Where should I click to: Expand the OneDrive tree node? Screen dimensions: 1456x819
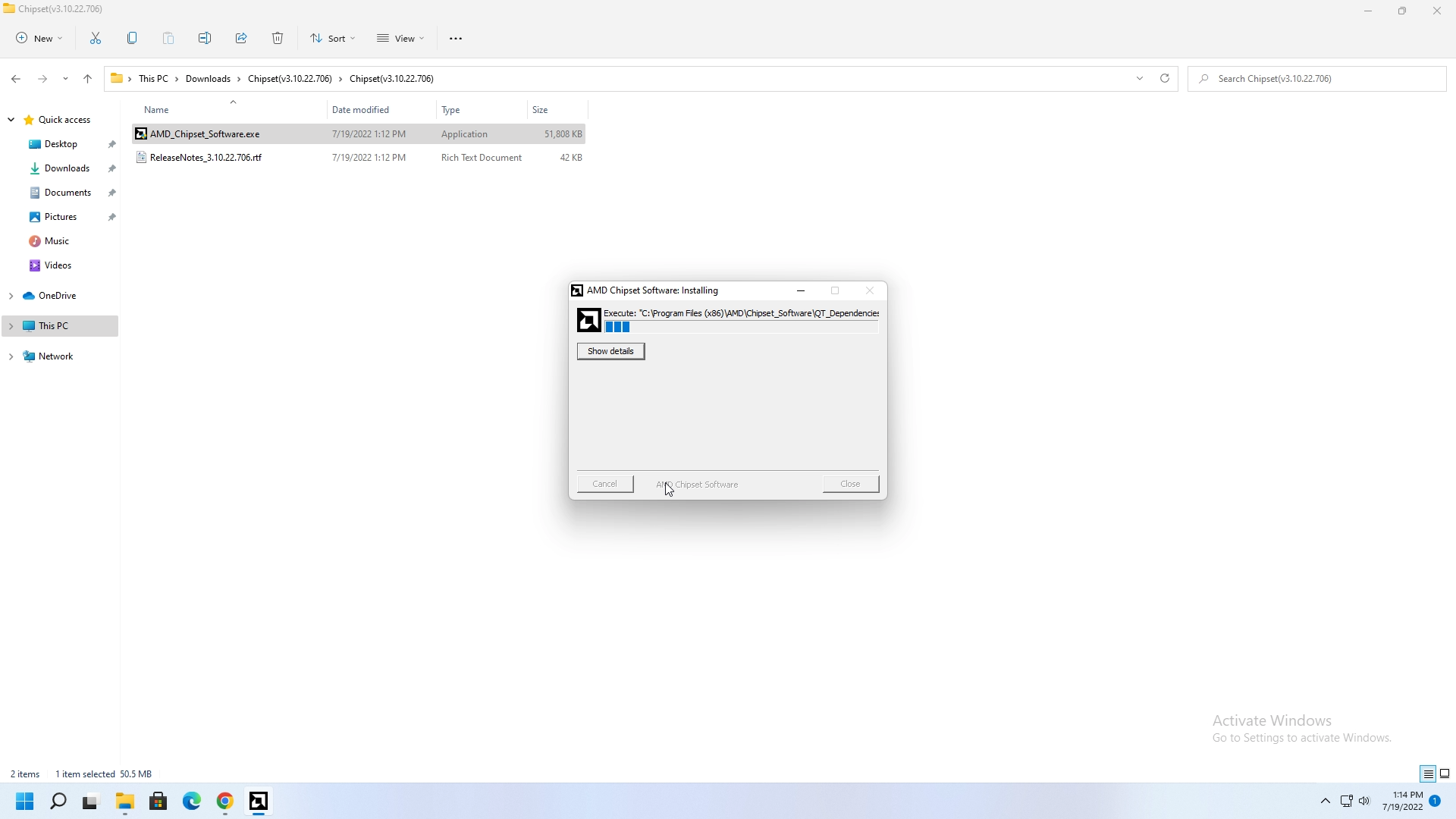click(x=11, y=296)
